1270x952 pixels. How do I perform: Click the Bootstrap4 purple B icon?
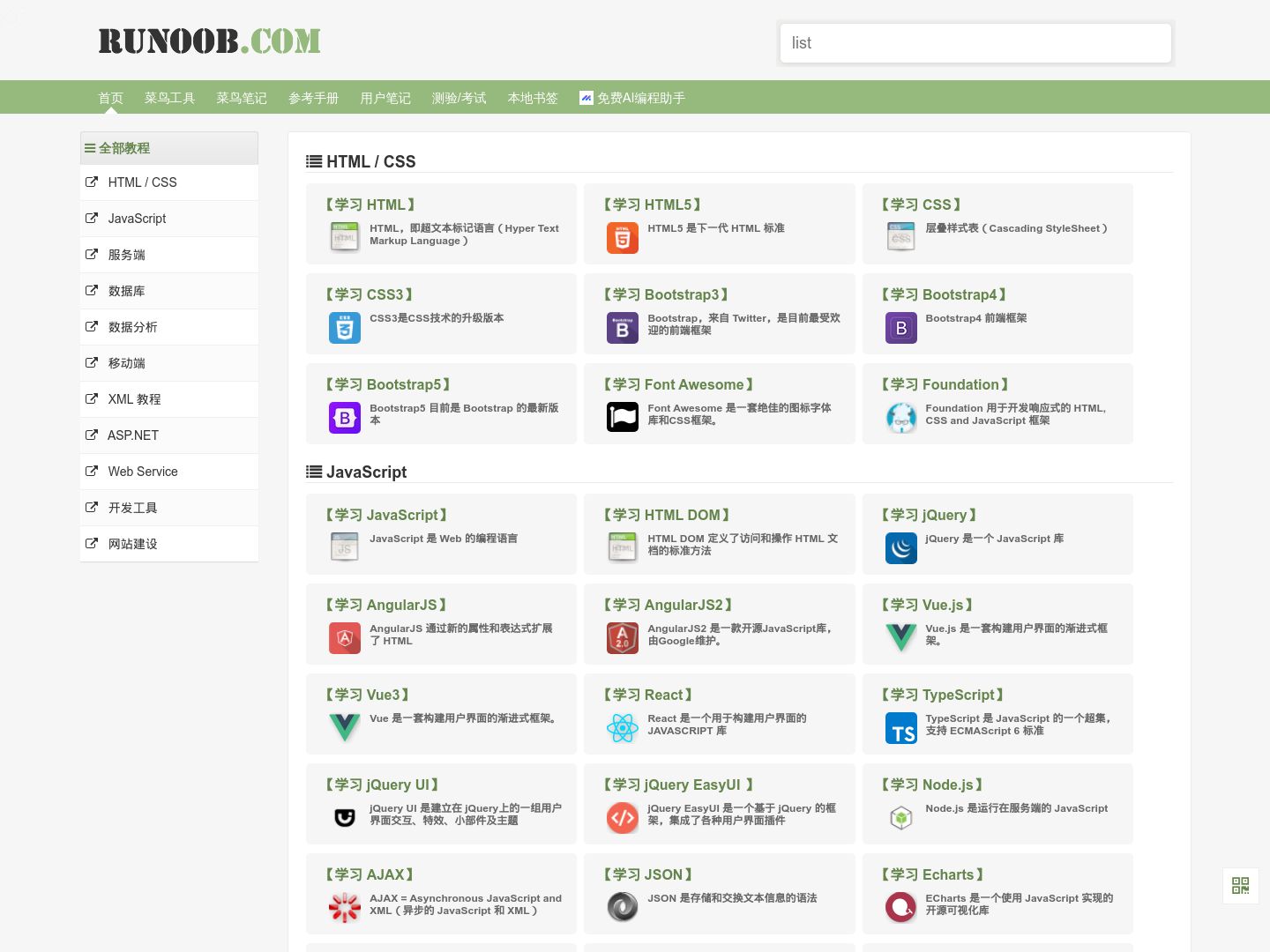[x=900, y=328]
